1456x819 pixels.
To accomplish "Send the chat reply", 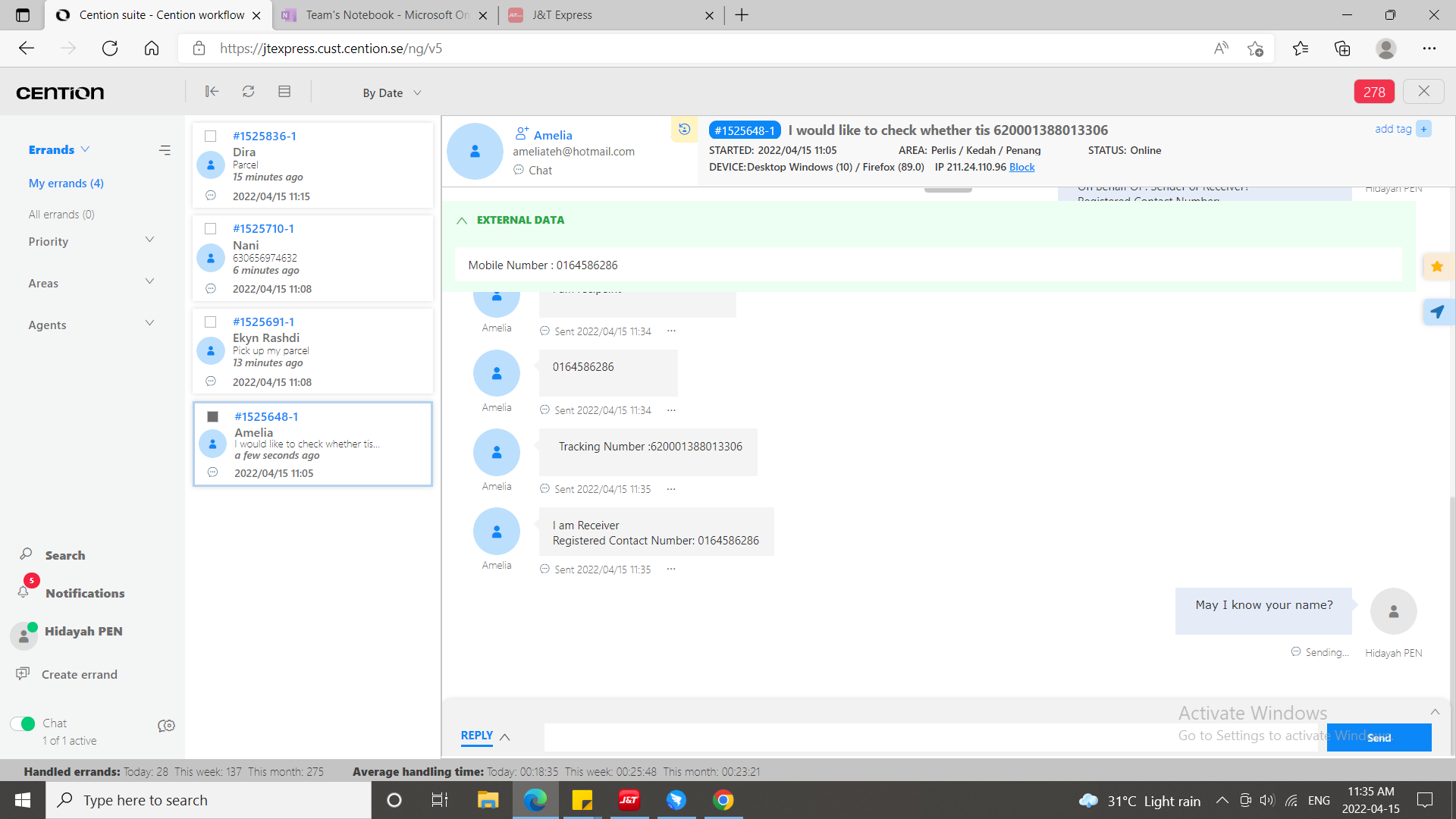I will tap(1379, 737).
